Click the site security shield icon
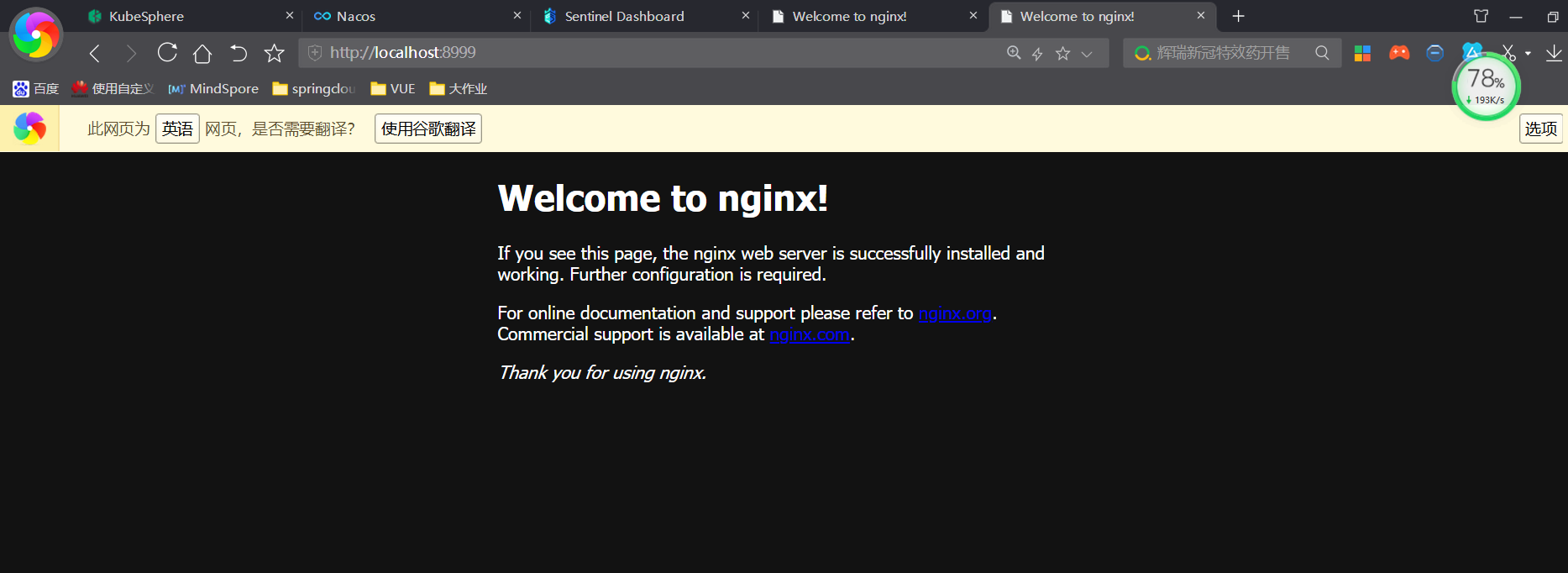Viewport: 1568px width, 573px height. pyautogui.click(x=315, y=53)
